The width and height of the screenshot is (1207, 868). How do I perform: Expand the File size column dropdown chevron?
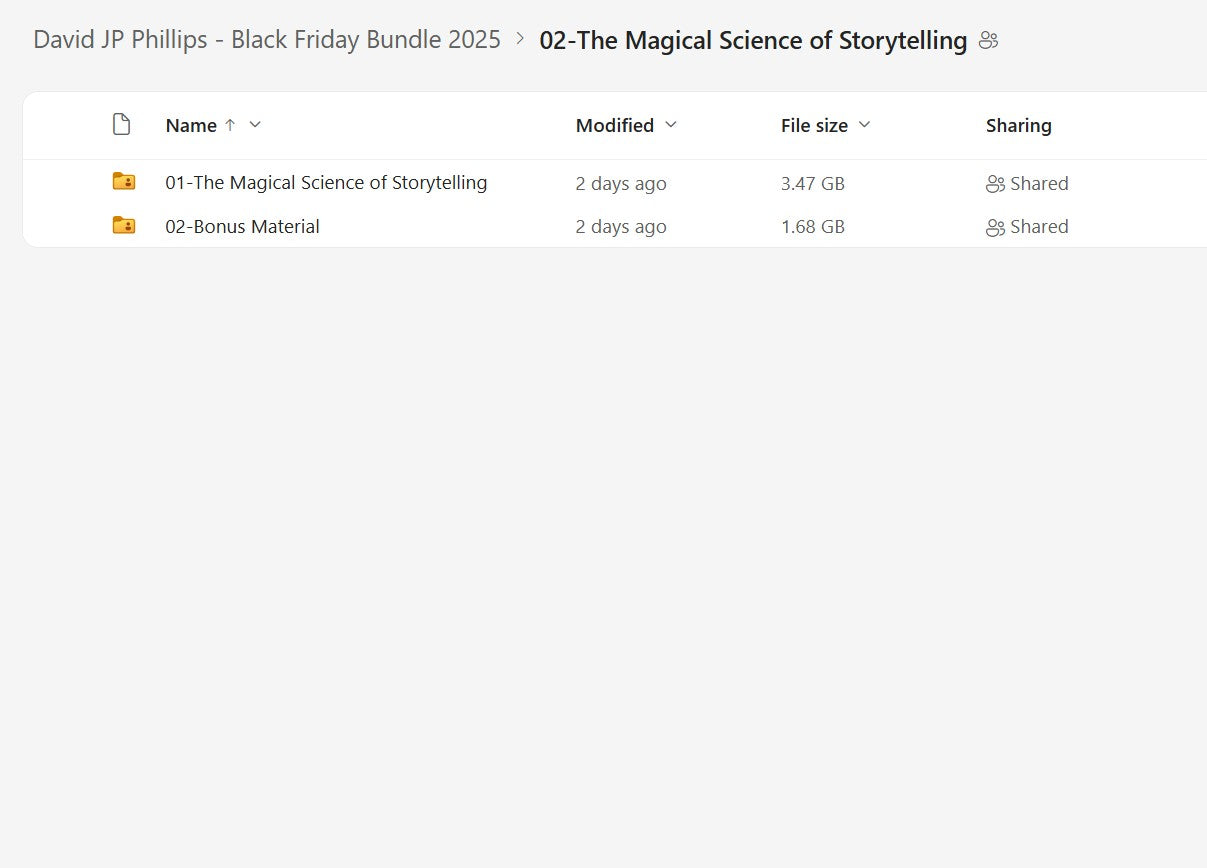tap(865, 125)
